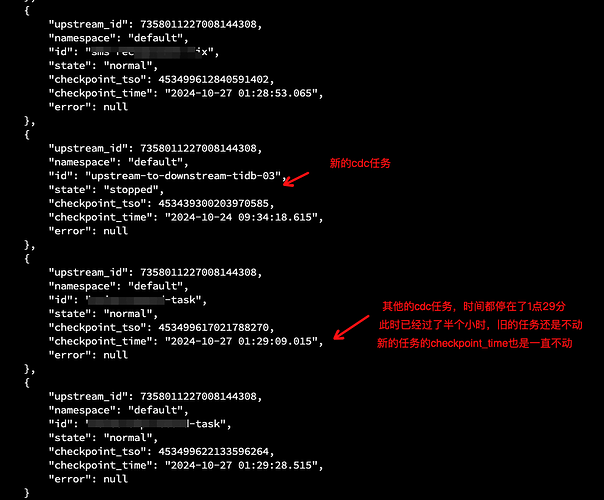604x500 pixels.
Task: Click checkpoint_time "2024-10-27 01:28:53.065"
Action: 241,94
